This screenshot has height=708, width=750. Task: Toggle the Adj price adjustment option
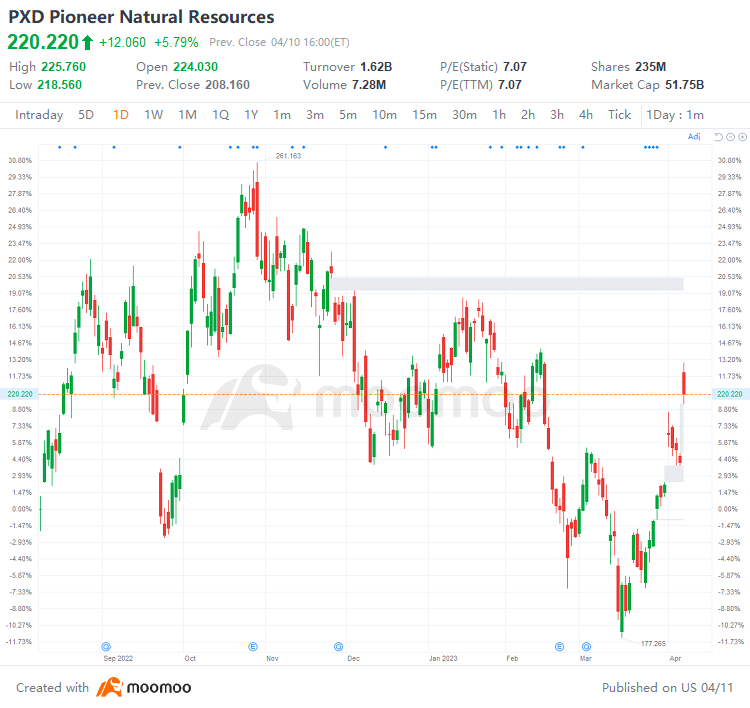pyautogui.click(x=695, y=136)
